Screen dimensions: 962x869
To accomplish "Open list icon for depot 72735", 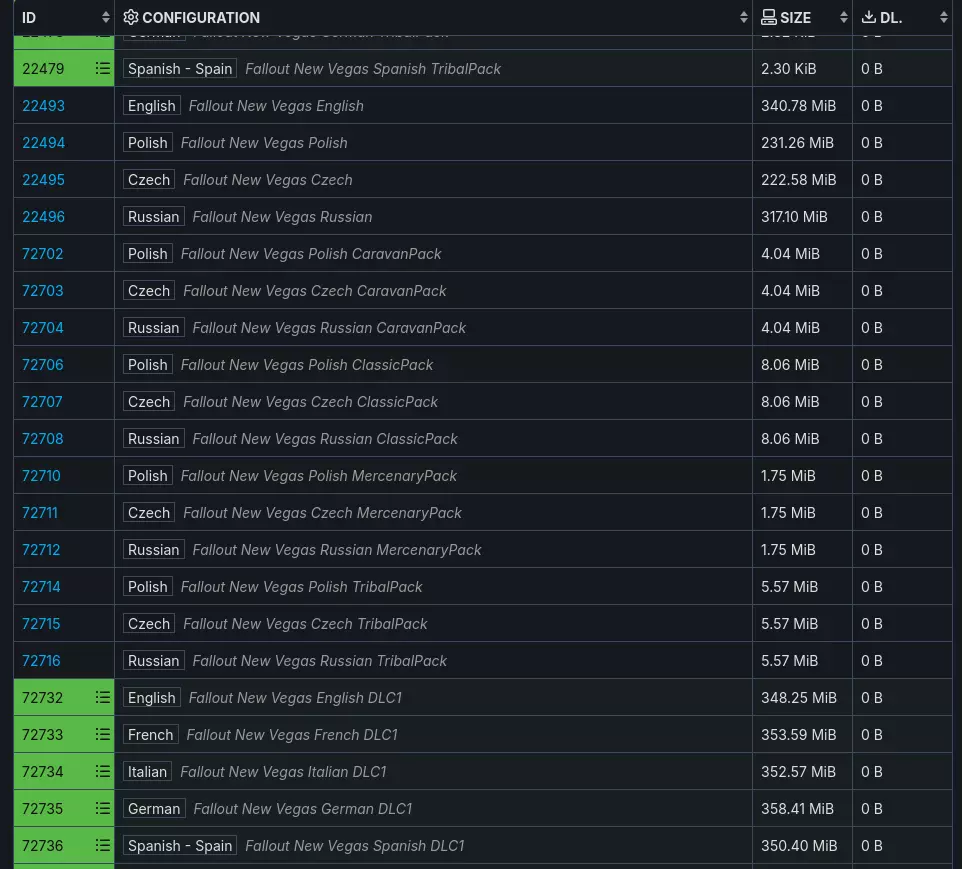I will click(102, 808).
